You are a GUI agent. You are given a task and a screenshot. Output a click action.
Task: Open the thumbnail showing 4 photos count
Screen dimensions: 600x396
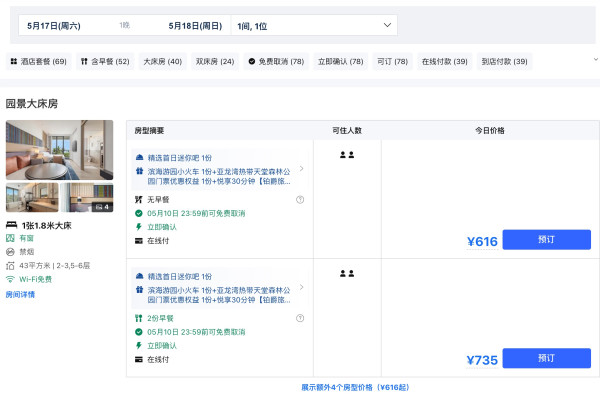point(87,197)
